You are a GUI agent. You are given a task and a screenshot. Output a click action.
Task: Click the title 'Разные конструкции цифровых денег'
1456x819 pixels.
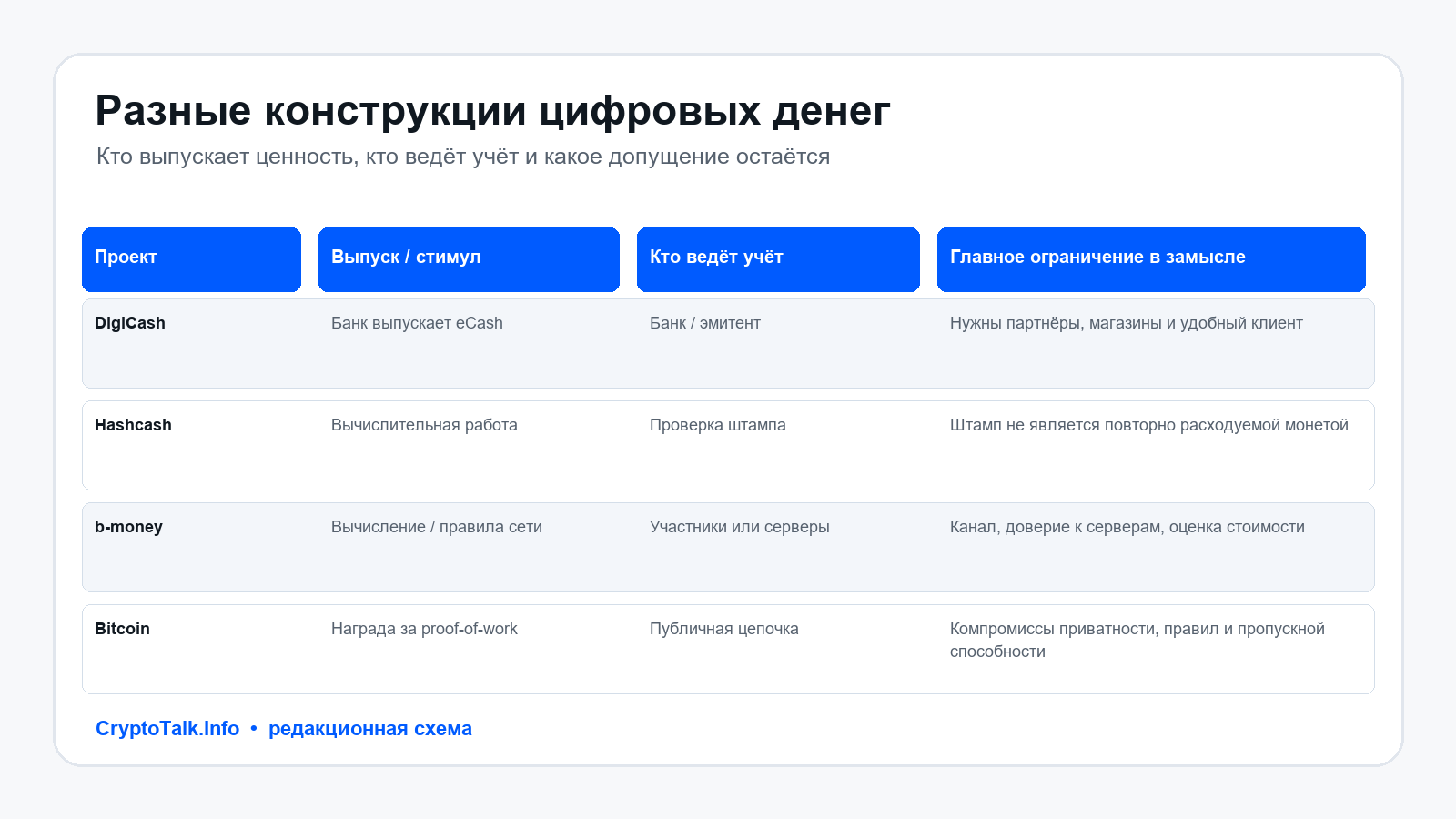(x=492, y=111)
